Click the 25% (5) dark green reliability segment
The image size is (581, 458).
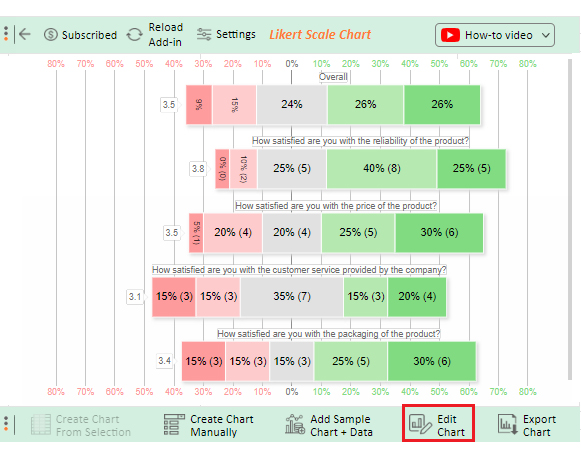point(471,169)
